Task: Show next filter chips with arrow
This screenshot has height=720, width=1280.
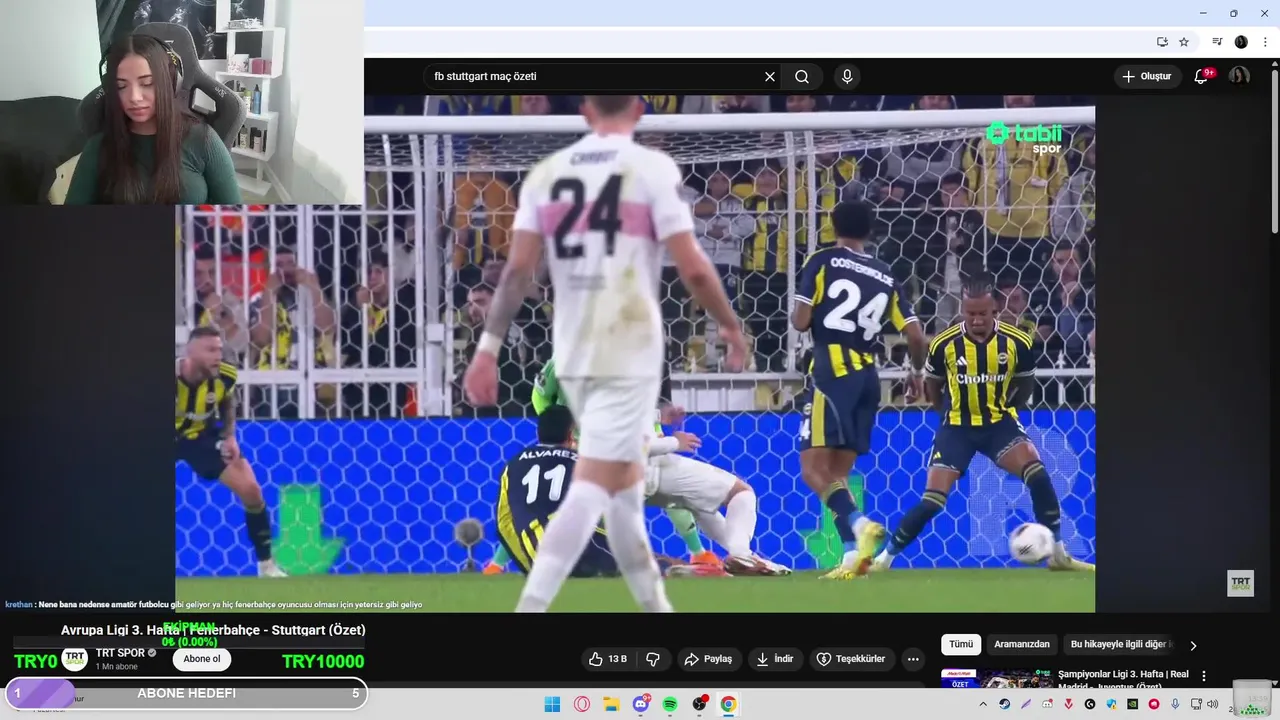Action: pyautogui.click(x=1193, y=646)
